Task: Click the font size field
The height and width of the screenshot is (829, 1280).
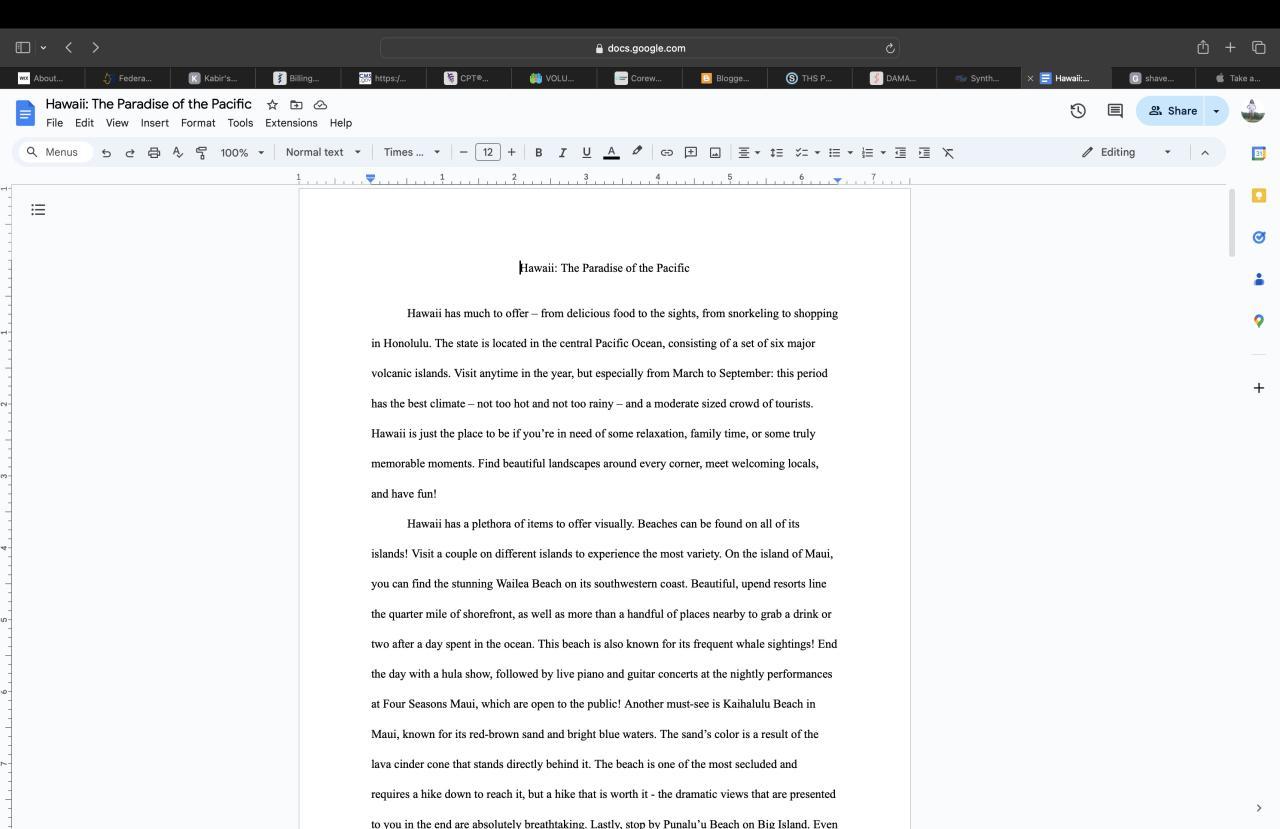Action: pyautogui.click(x=487, y=152)
